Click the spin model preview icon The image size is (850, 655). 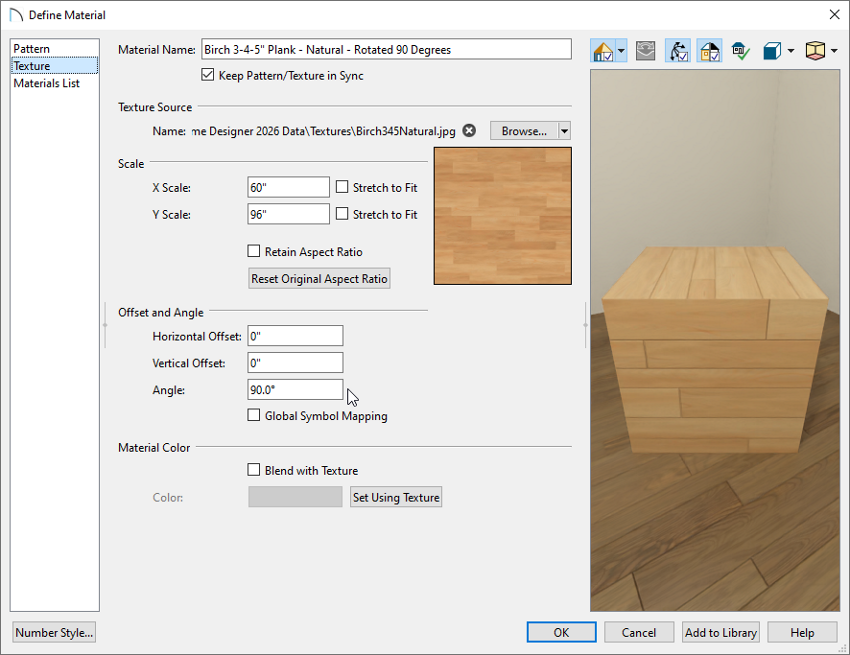tap(645, 50)
